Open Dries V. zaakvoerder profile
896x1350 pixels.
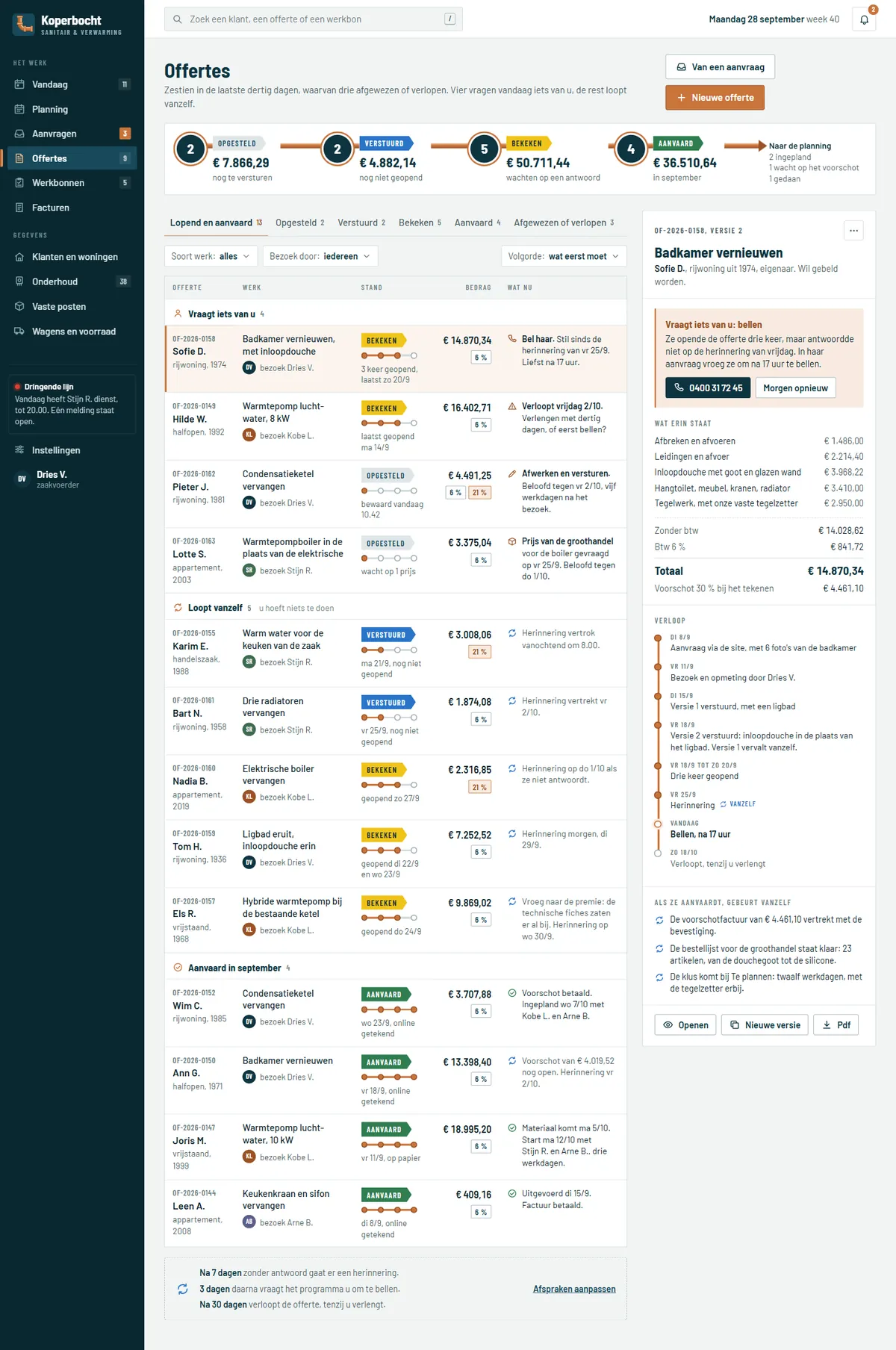(x=72, y=479)
